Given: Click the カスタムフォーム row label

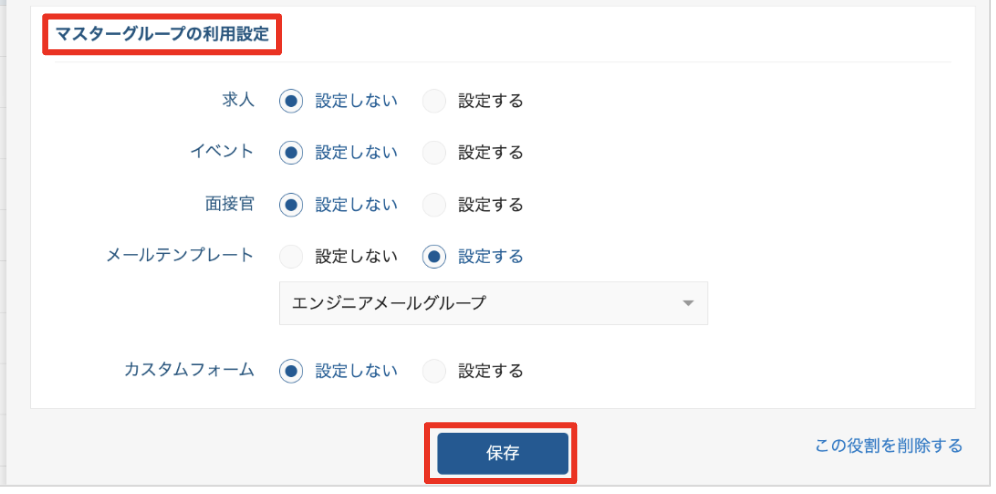Looking at the screenshot, I should pyautogui.click(x=189, y=370).
